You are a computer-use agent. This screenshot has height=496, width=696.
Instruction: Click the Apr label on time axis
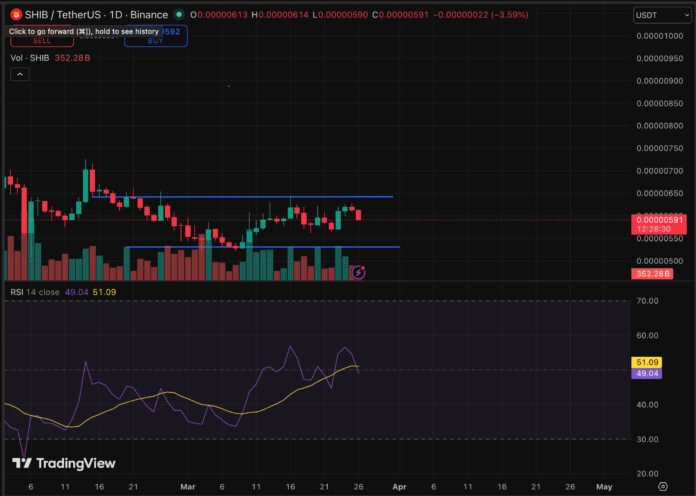[397, 486]
